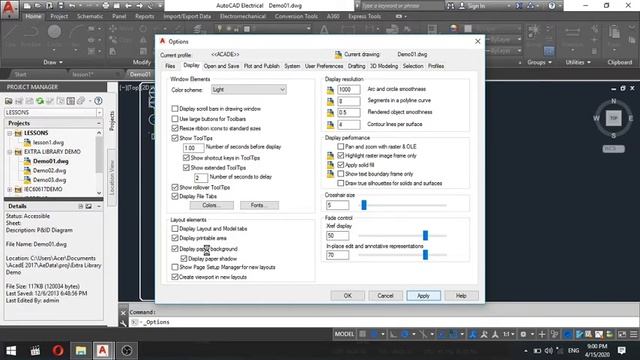Toggle Show ToolTips checkbox
640x360 pixels.
point(175,138)
